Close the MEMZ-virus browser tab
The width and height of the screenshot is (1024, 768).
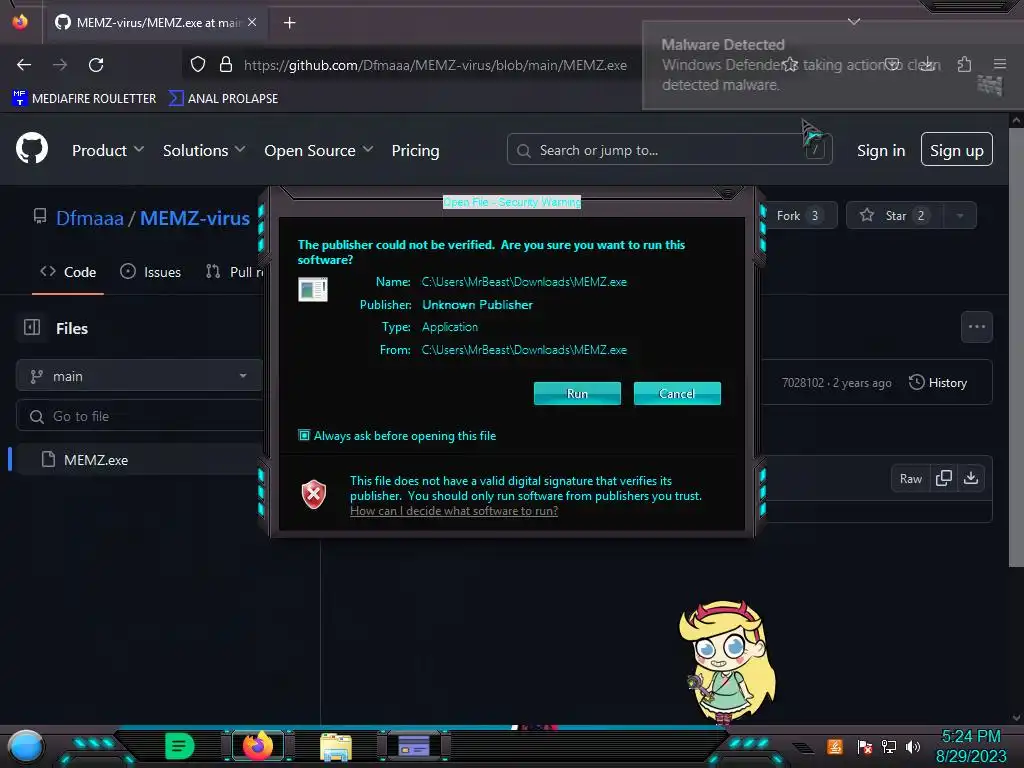click(x=252, y=22)
